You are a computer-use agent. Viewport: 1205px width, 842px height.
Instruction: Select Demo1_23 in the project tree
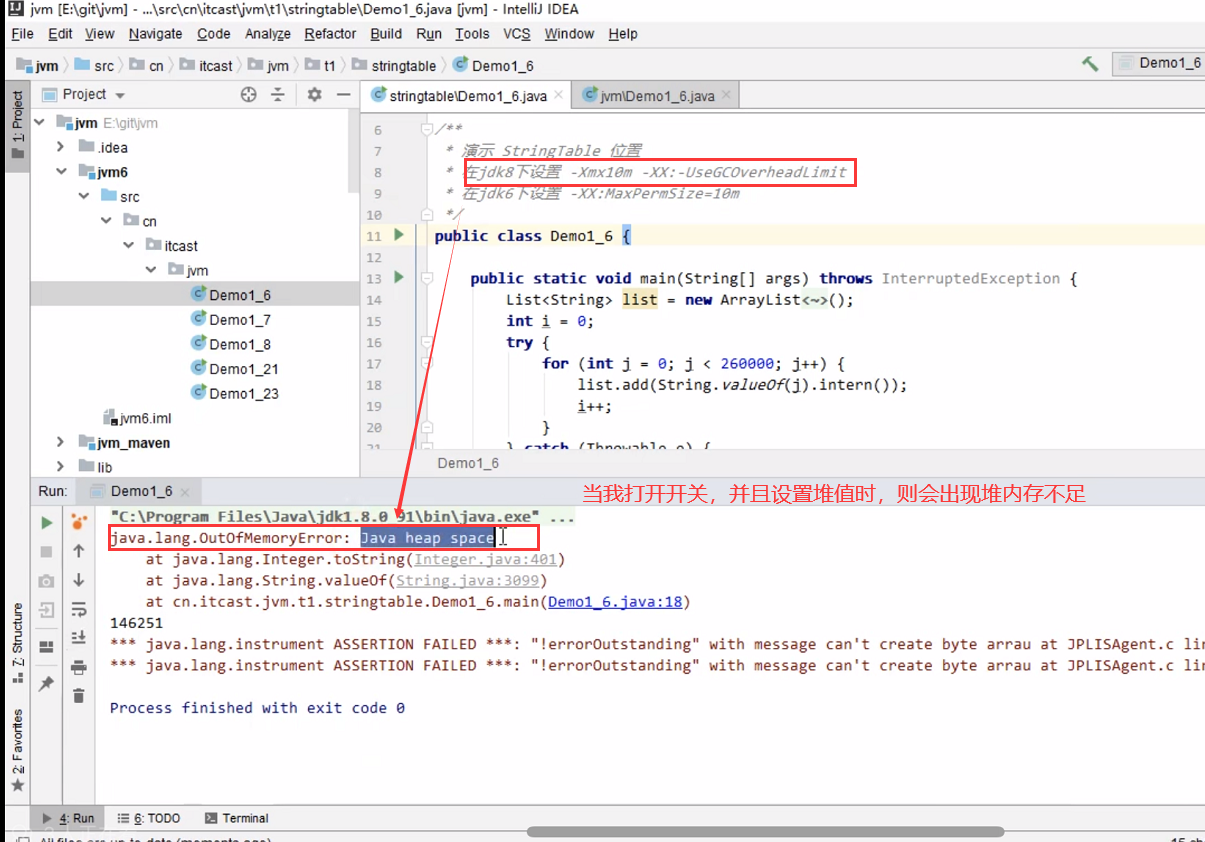(244, 393)
